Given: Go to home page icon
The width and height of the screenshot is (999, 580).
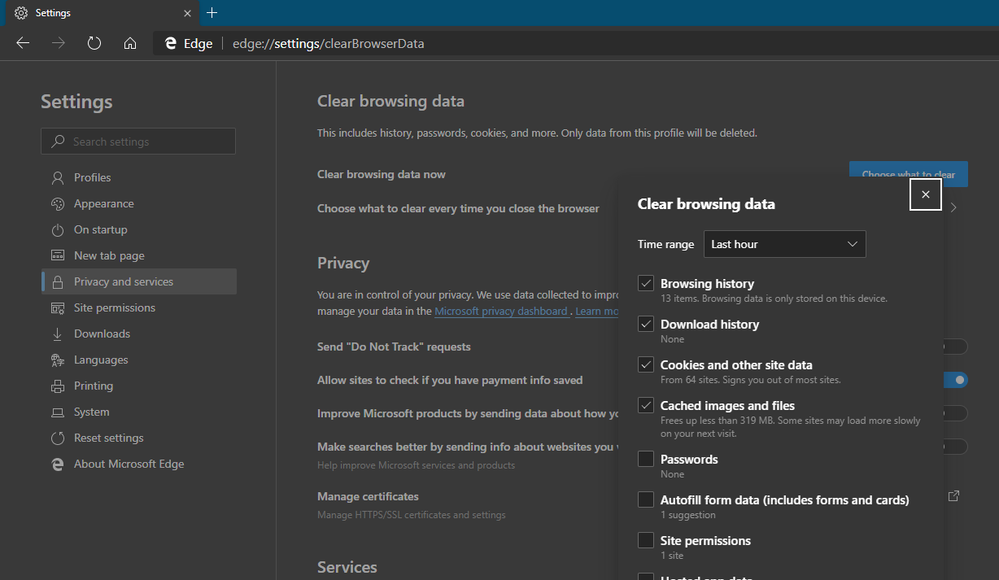Looking at the screenshot, I should click(x=130, y=43).
